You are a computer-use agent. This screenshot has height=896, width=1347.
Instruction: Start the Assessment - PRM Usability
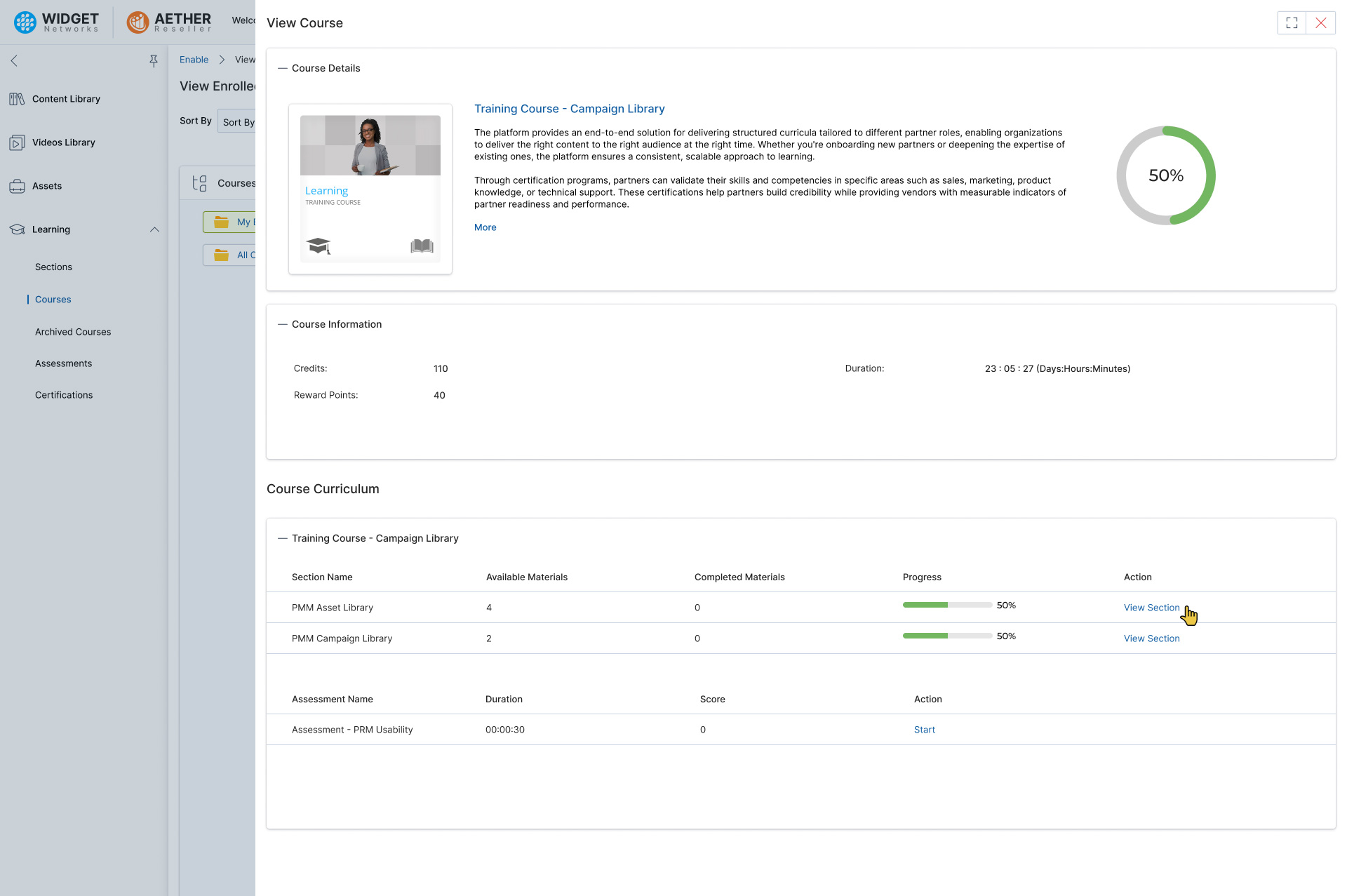tap(924, 730)
